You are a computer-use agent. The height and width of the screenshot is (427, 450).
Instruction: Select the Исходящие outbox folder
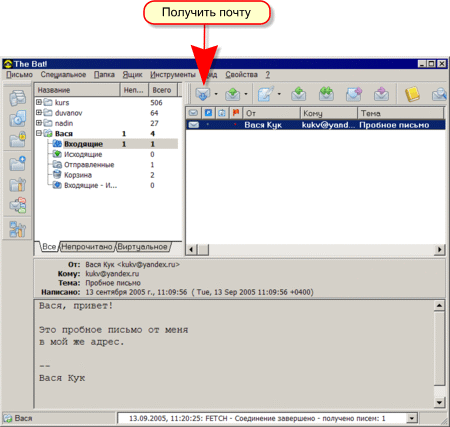tap(83, 154)
